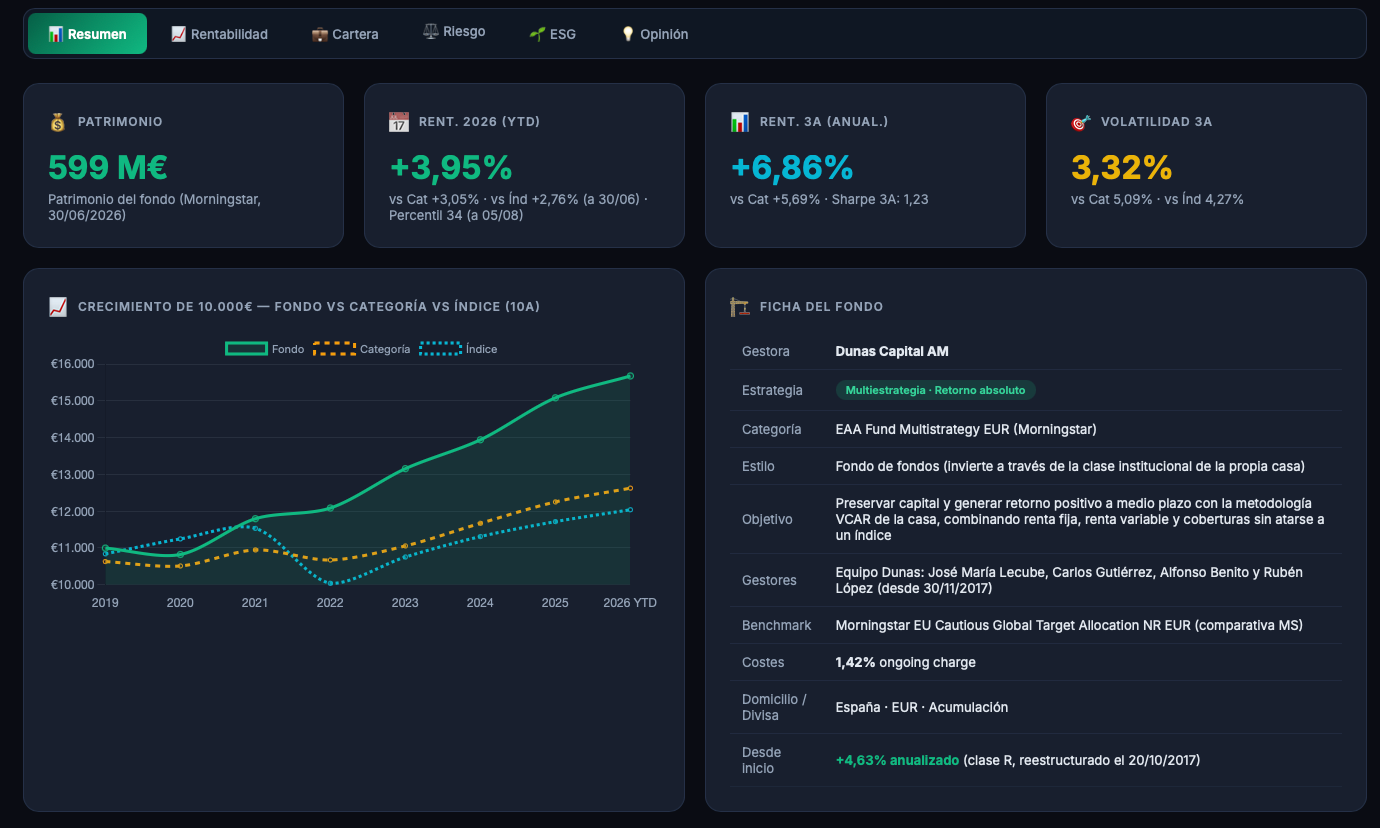Select the Resumen tab

click(87, 34)
